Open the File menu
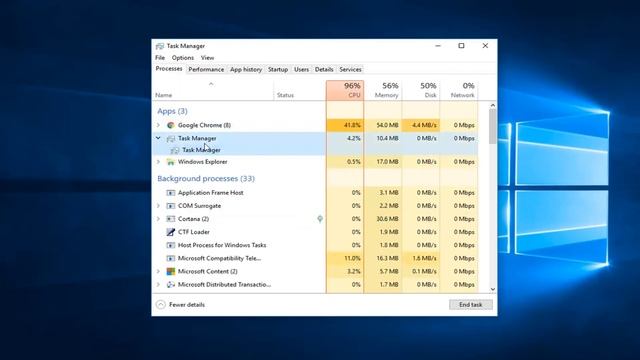Viewport: 640px width, 360px height. pyautogui.click(x=160, y=58)
